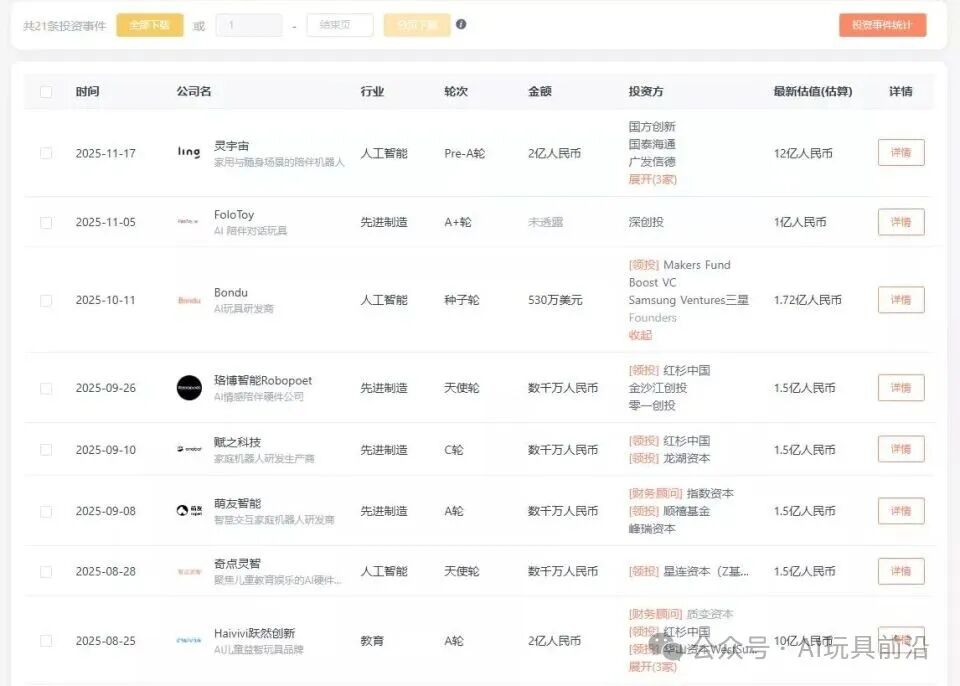Click the date 2025-10-11
This screenshot has width=960, height=686.
point(105,300)
